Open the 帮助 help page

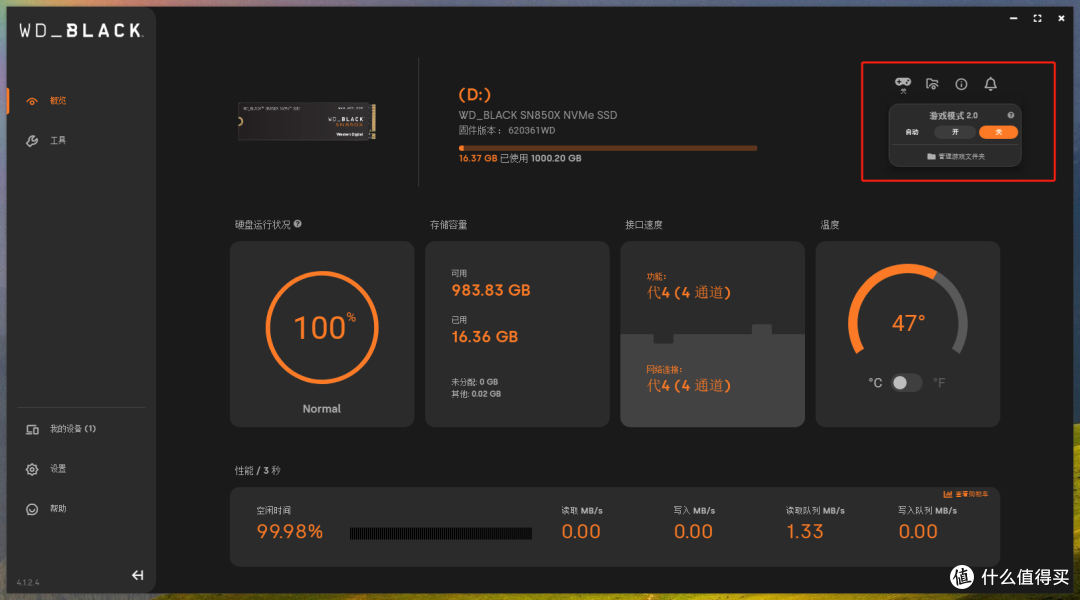[58, 508]
